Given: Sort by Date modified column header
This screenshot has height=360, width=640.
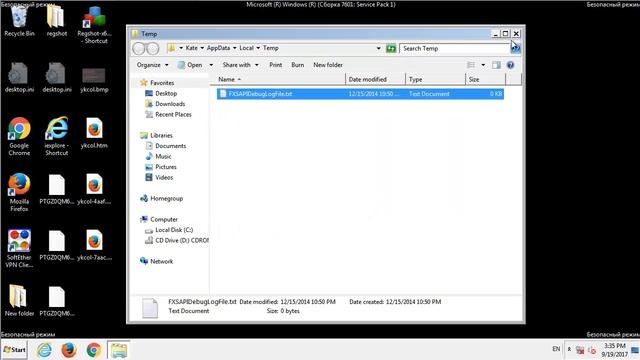Looking at the screenshot, I should pos(376,79).
